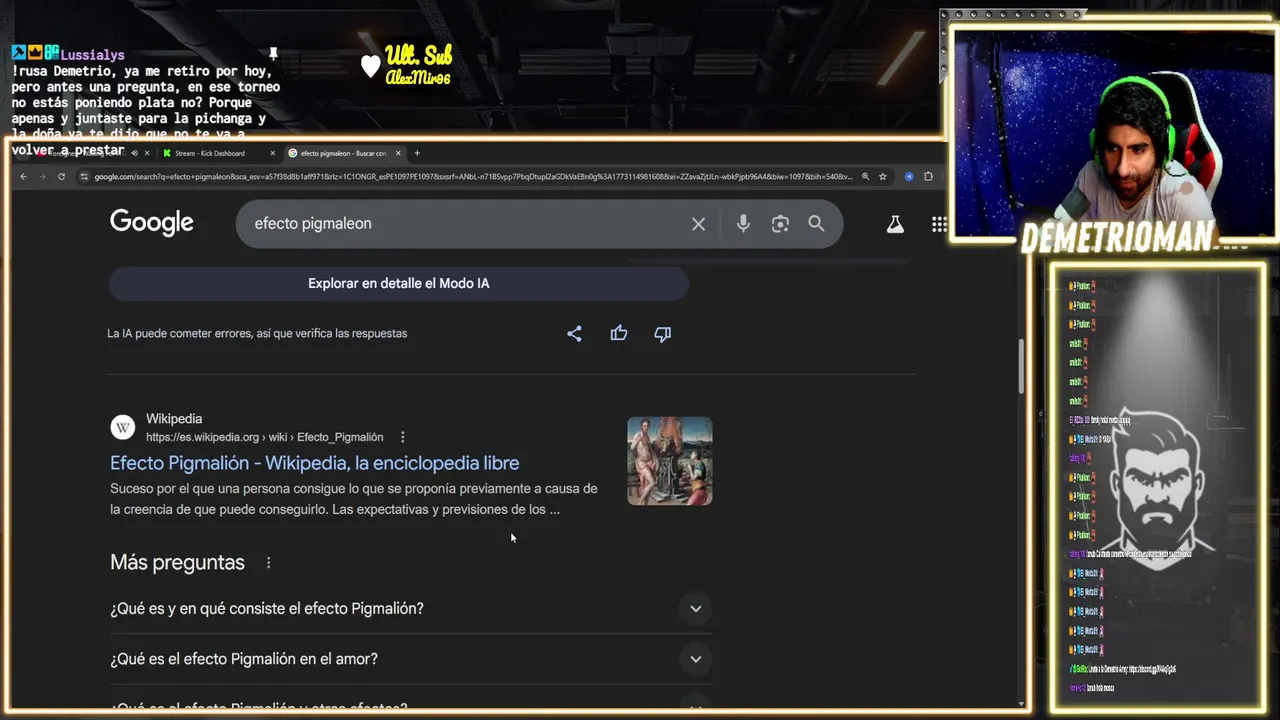Share the AI answer with share icon
This screenshot has width=1280, height=720.
click(x=574, y=334)
